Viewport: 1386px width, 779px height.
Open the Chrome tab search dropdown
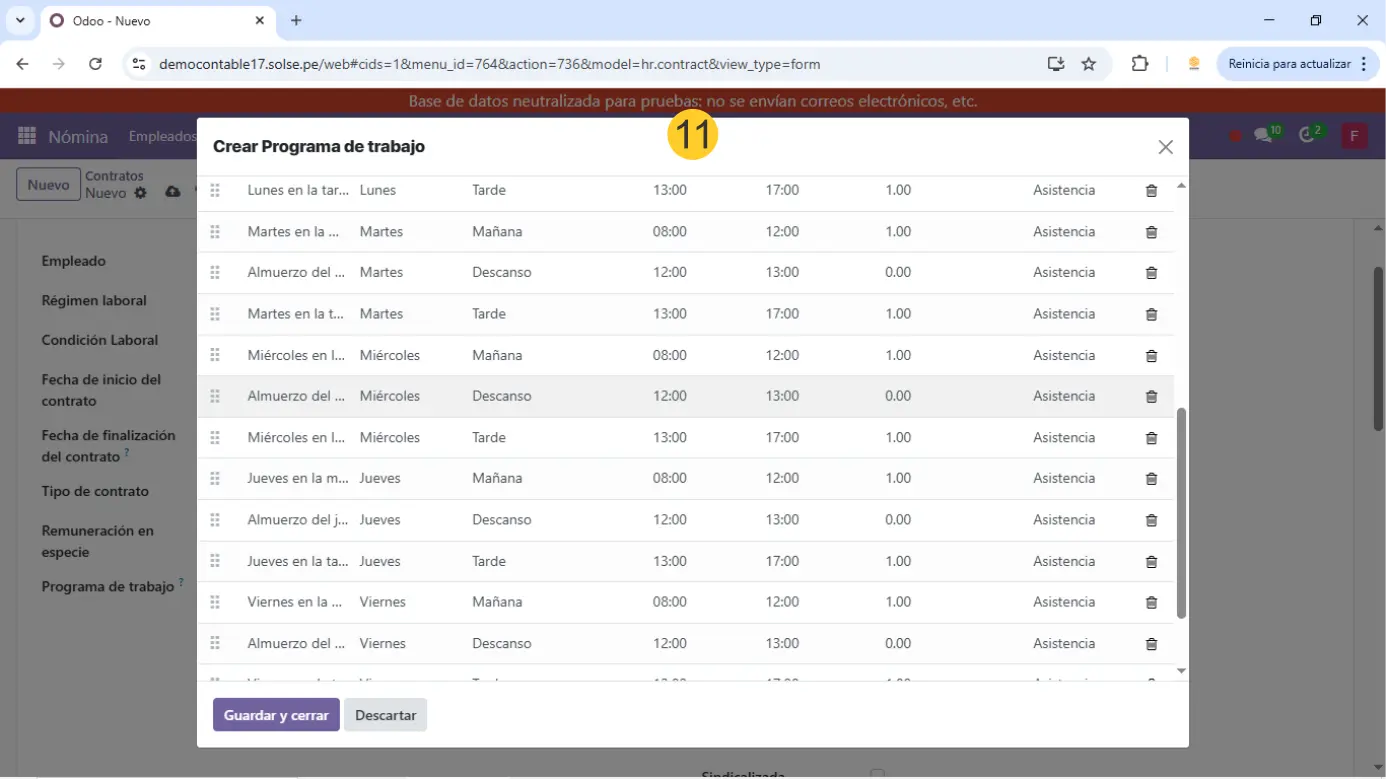click(x=20, y=20)
